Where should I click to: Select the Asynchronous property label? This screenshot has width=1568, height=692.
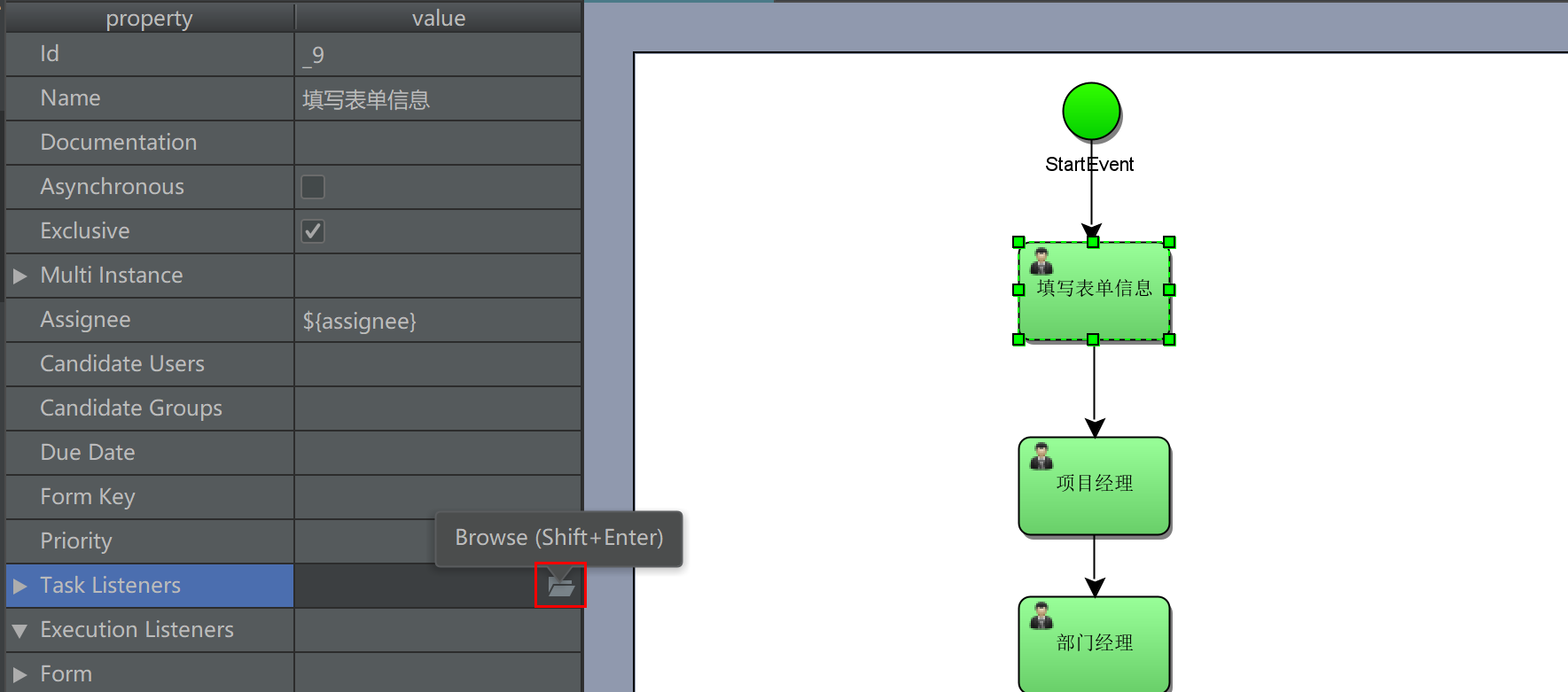113,187
